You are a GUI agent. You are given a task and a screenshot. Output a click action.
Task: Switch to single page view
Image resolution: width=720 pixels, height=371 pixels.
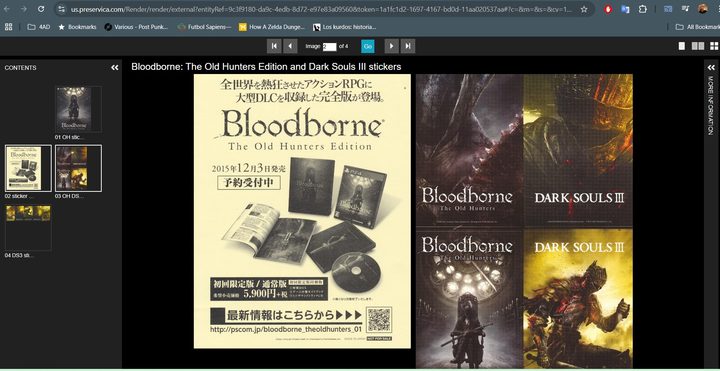(x=682, y=46)
